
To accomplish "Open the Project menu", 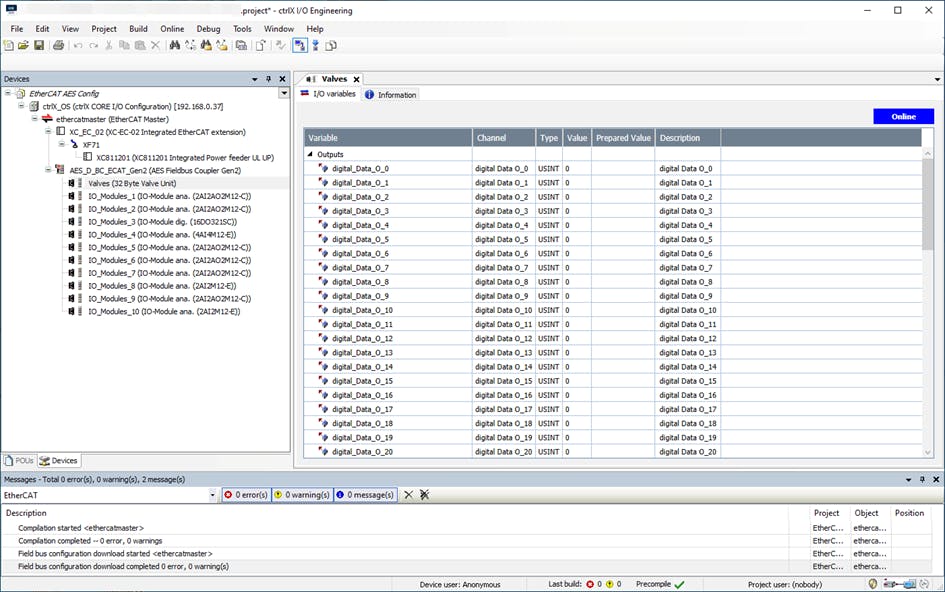I will (x=104, y=28).
